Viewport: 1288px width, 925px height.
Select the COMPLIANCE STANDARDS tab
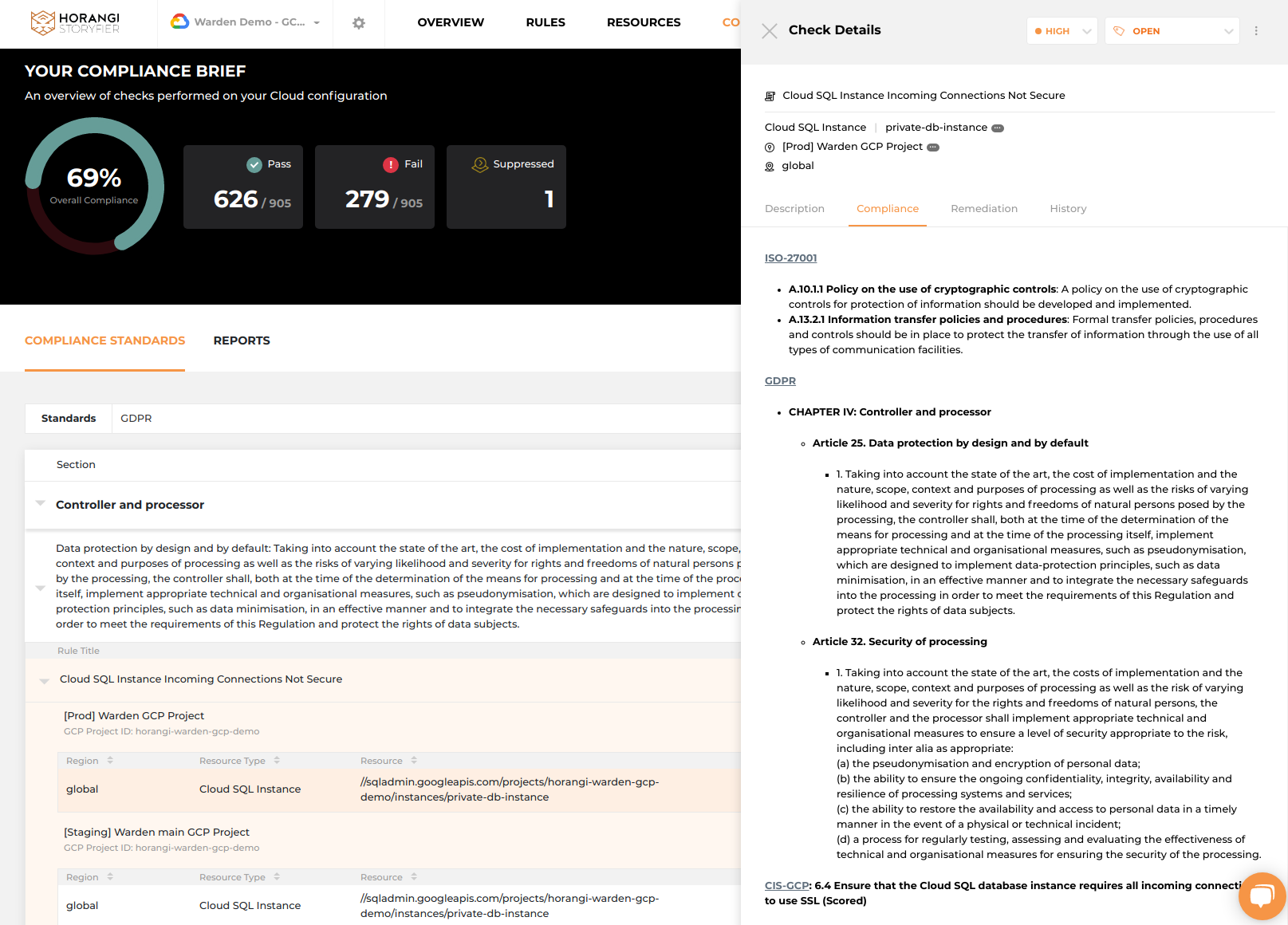[104, 341]
